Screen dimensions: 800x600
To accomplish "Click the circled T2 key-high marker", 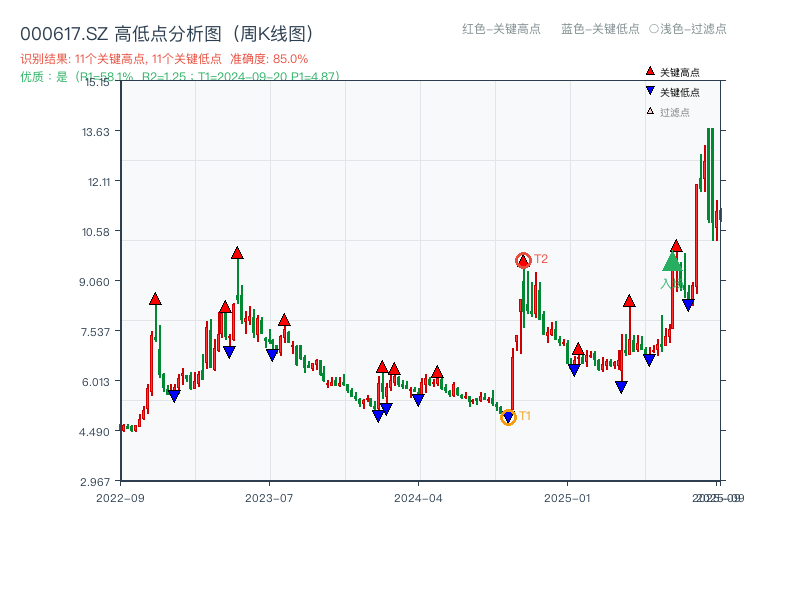I will tap(522, 260).
